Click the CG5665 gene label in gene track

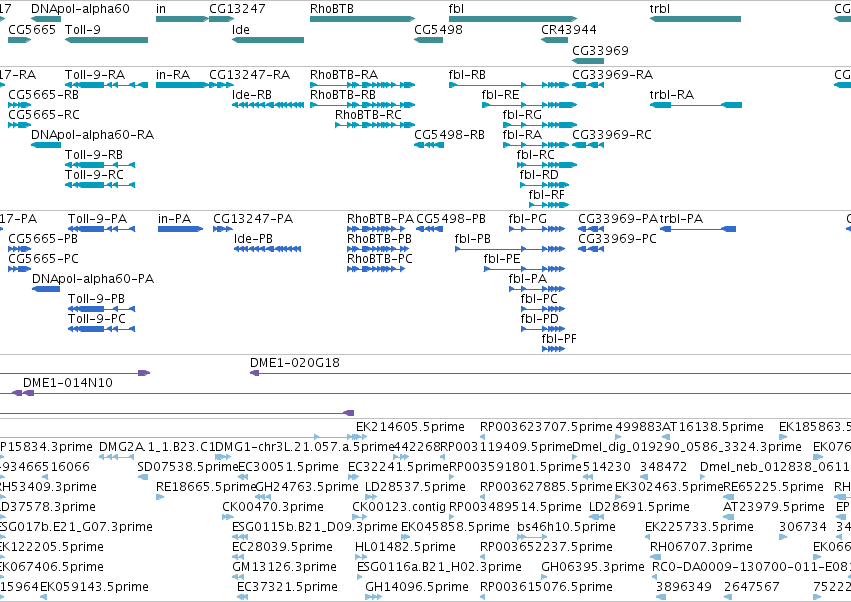click(32, 29)
